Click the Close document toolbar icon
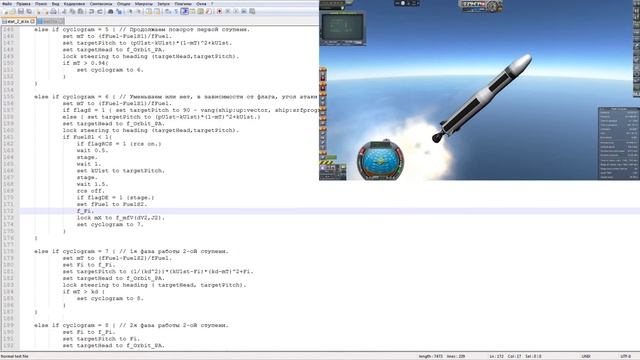The width and height of the screenshot is (640, 360). tap(38, 11)
